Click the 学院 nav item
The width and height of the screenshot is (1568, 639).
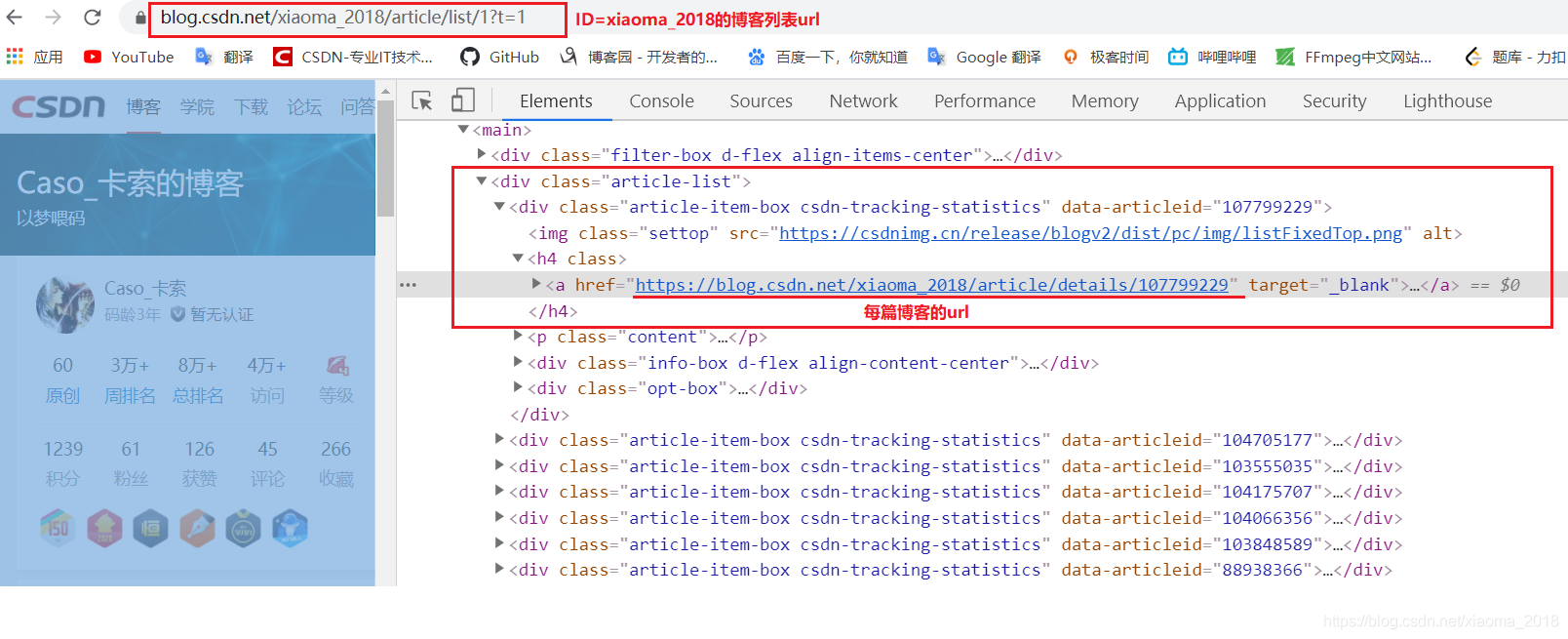click(x=197, y=106)
